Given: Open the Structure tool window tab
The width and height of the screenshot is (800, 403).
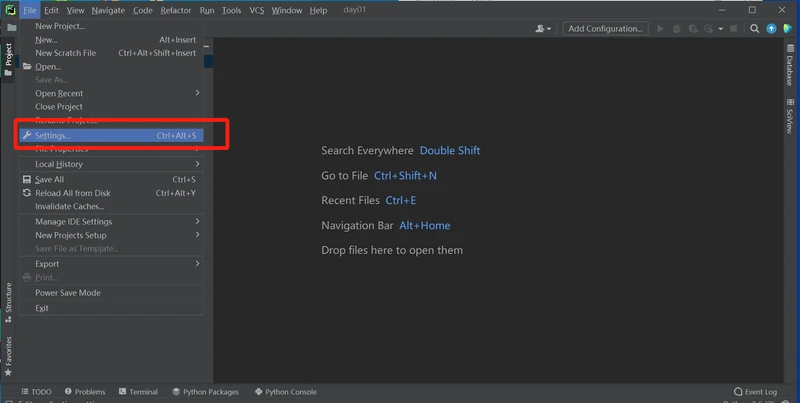Looking at the screenshot, I should tap(8, 302).
